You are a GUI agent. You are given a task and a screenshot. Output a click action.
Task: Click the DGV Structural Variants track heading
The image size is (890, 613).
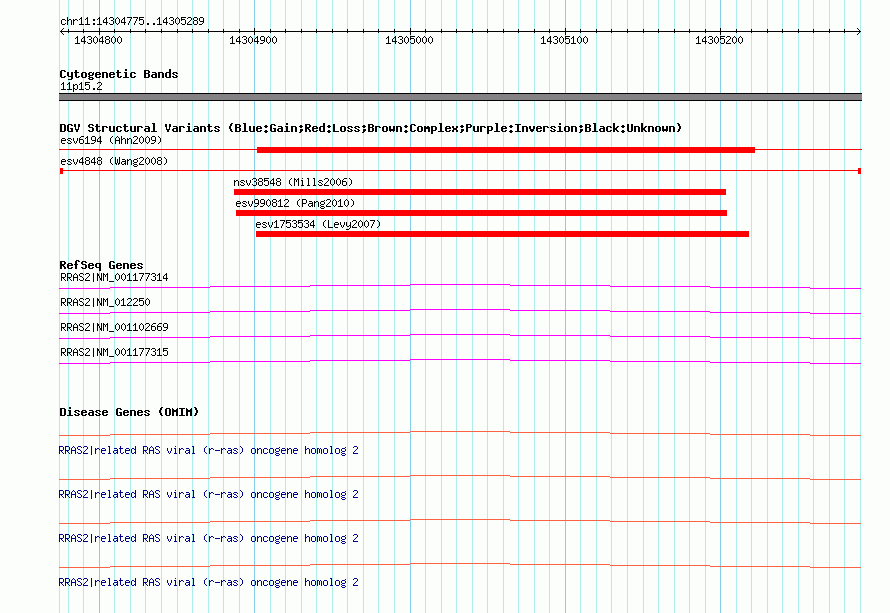pyautogui.click(x=370, y=128)
